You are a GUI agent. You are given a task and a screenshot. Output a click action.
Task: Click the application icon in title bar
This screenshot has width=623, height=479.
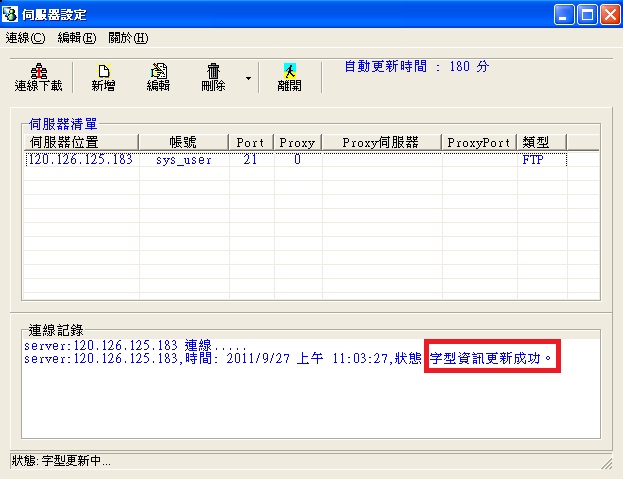coord(10,14)
